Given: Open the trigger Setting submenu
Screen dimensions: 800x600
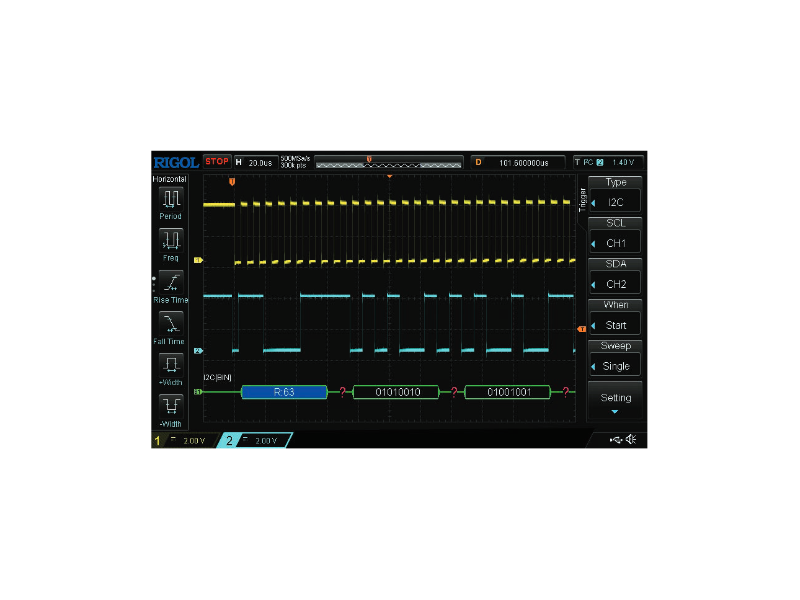Looking at the screenshot, I should (x=615, y=400).
